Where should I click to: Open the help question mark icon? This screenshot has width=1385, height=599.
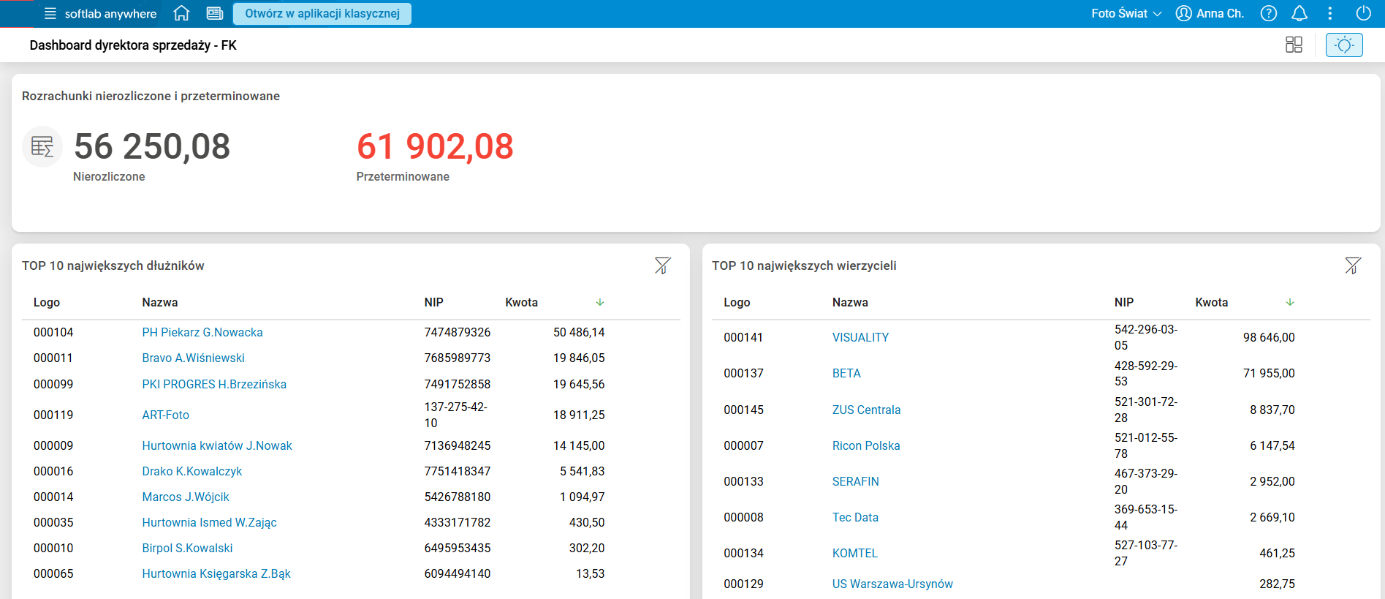pos(1269,14)
